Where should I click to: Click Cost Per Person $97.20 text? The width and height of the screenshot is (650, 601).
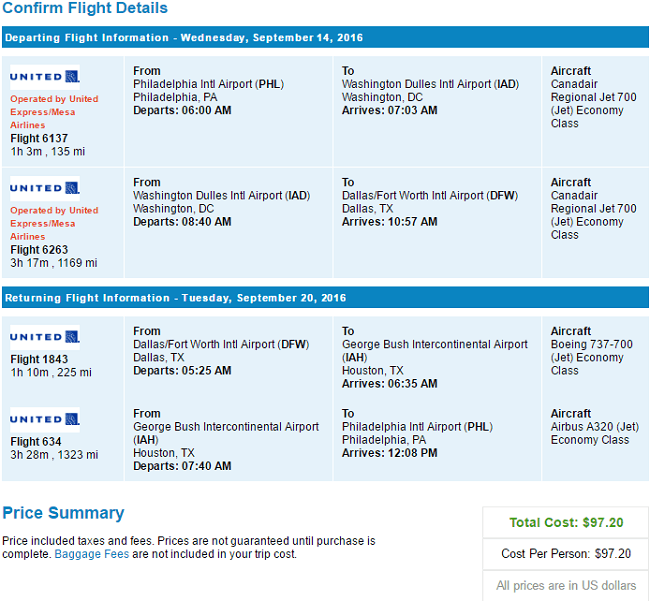(566, 553)
